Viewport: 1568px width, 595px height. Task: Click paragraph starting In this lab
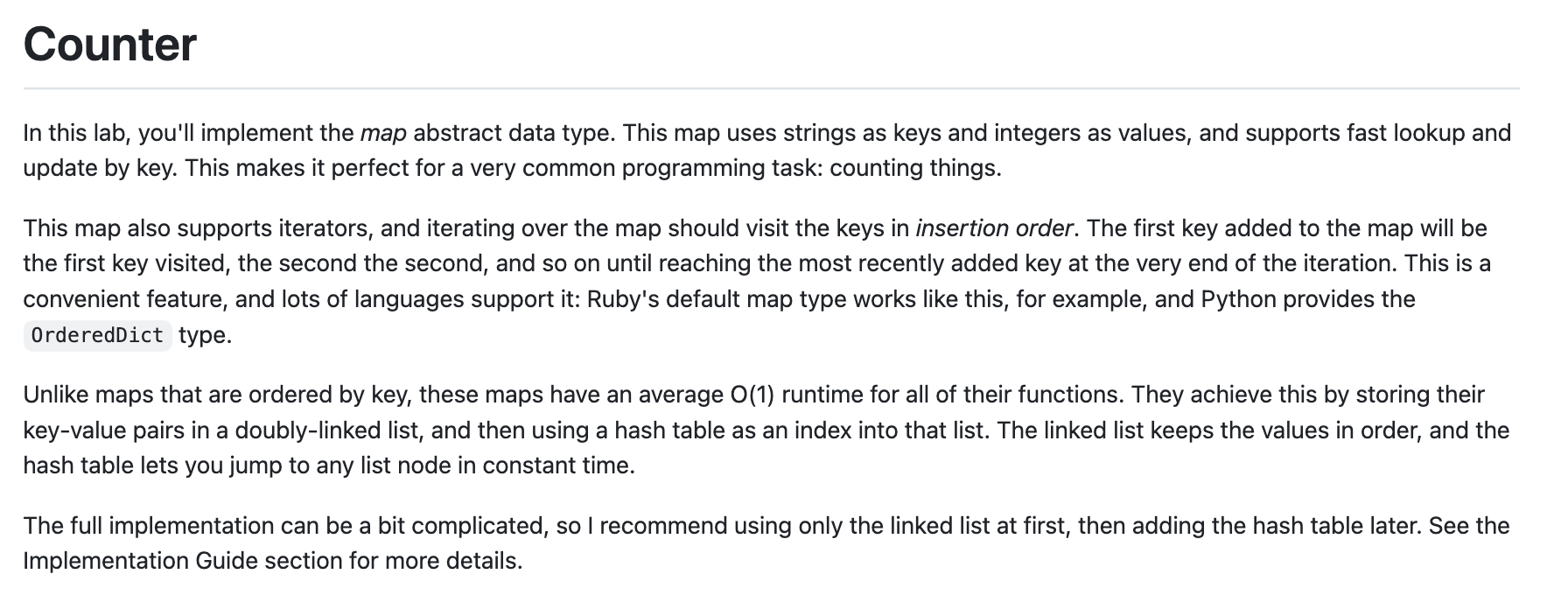612,150
